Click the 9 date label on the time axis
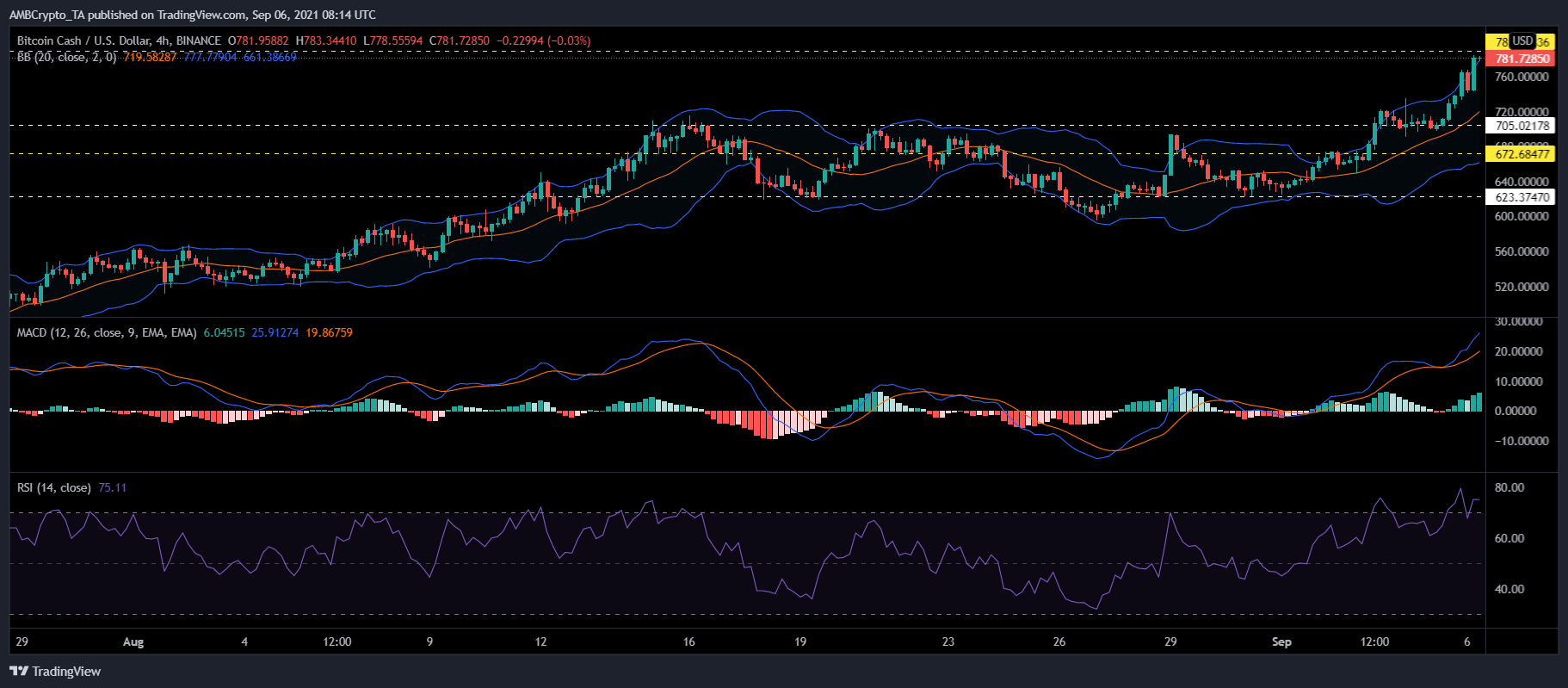This screenshot has height=688, width=1568. 429,642
